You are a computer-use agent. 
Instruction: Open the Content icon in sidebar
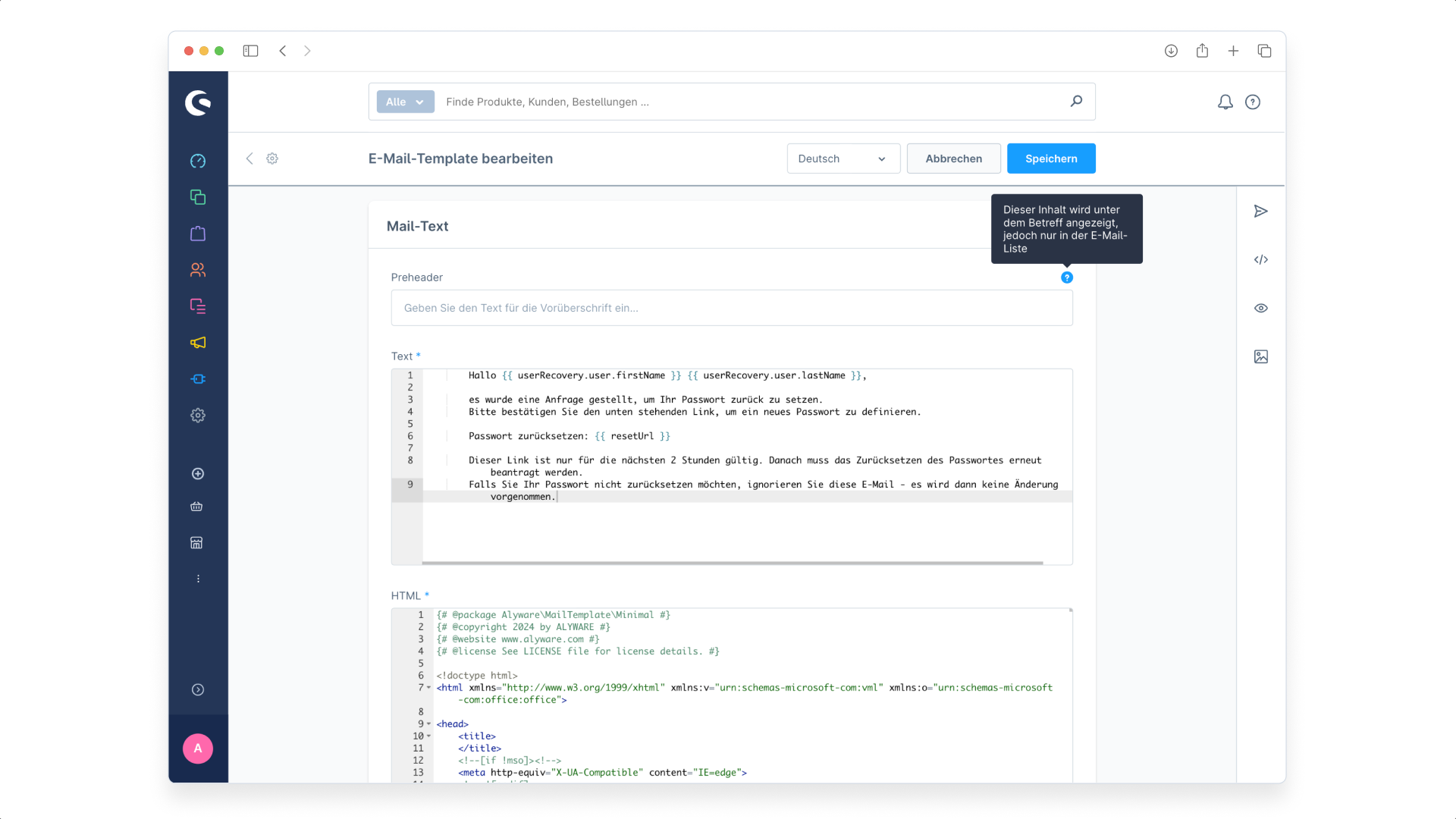click(x=198, y=306)
